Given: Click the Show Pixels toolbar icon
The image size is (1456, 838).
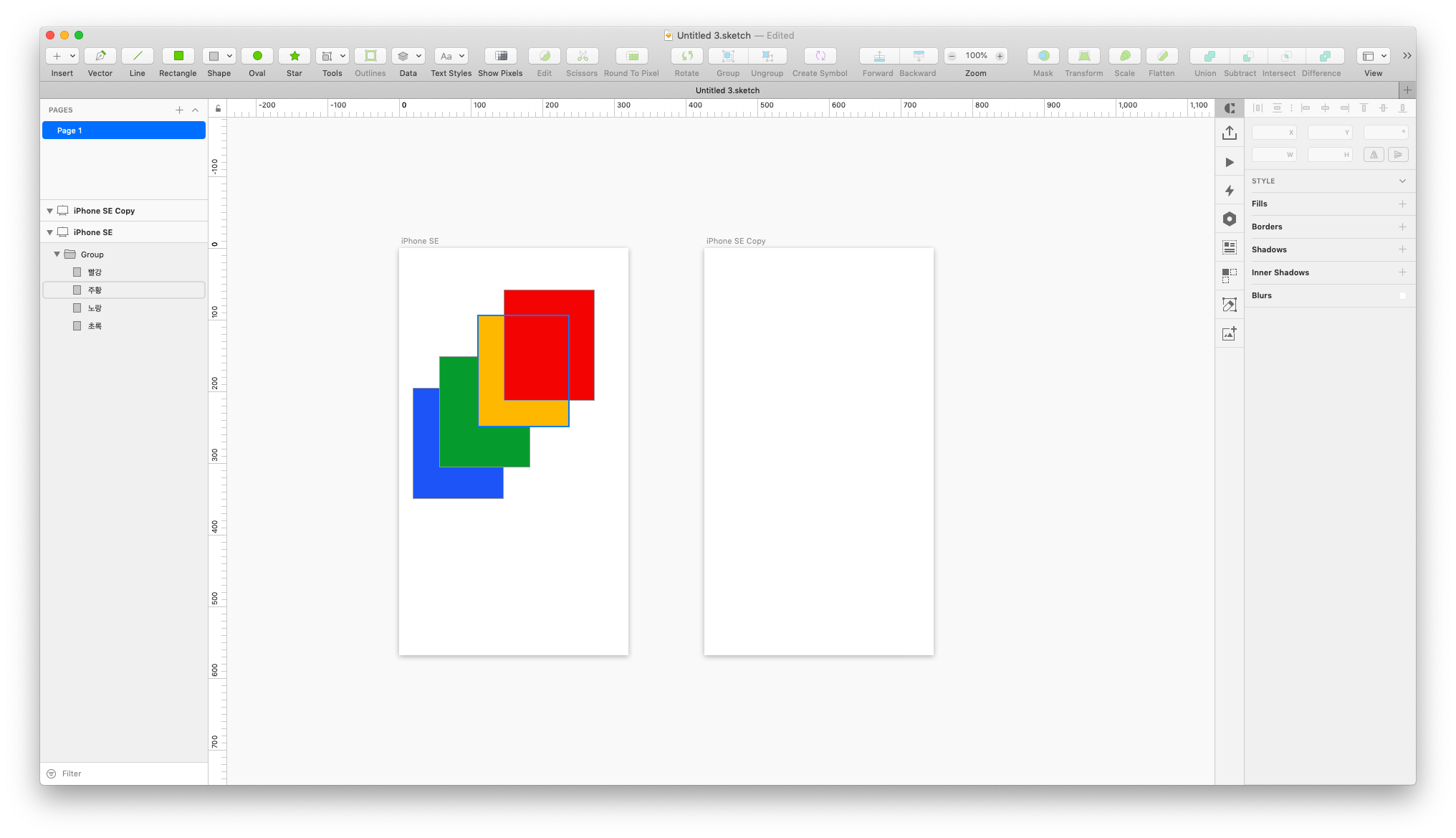Looking at the screenshot, I should (501, 56).
